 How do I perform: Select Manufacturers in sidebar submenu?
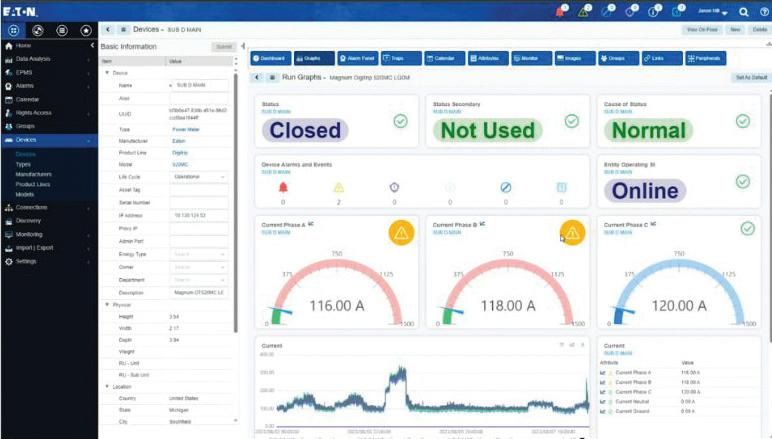pos(33,174)
